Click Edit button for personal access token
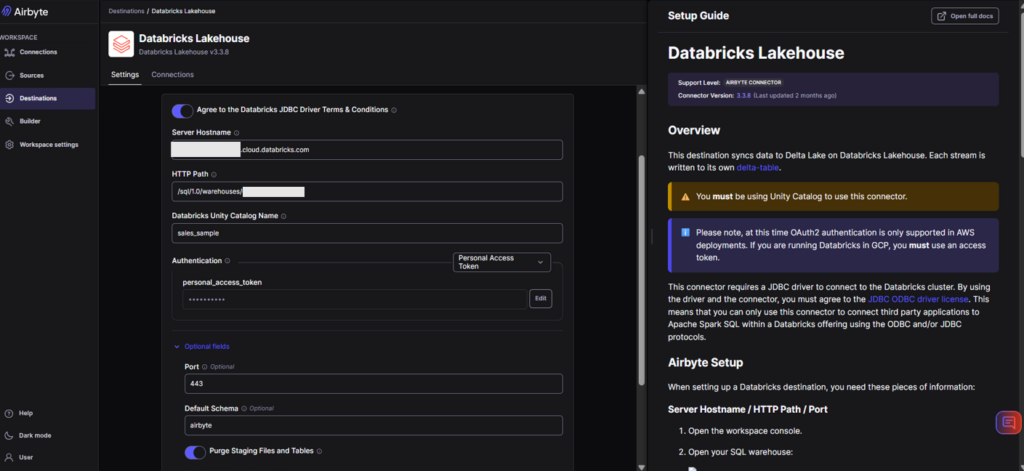The image size is (1024, 471). pos(541,299)
